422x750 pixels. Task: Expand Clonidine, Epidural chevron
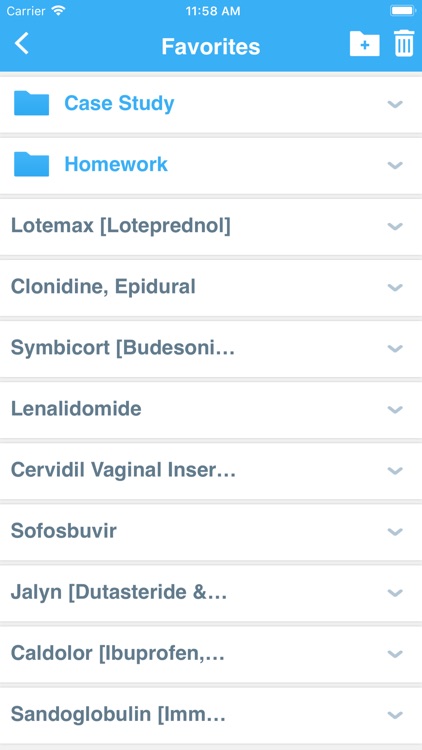click(395, 287)
